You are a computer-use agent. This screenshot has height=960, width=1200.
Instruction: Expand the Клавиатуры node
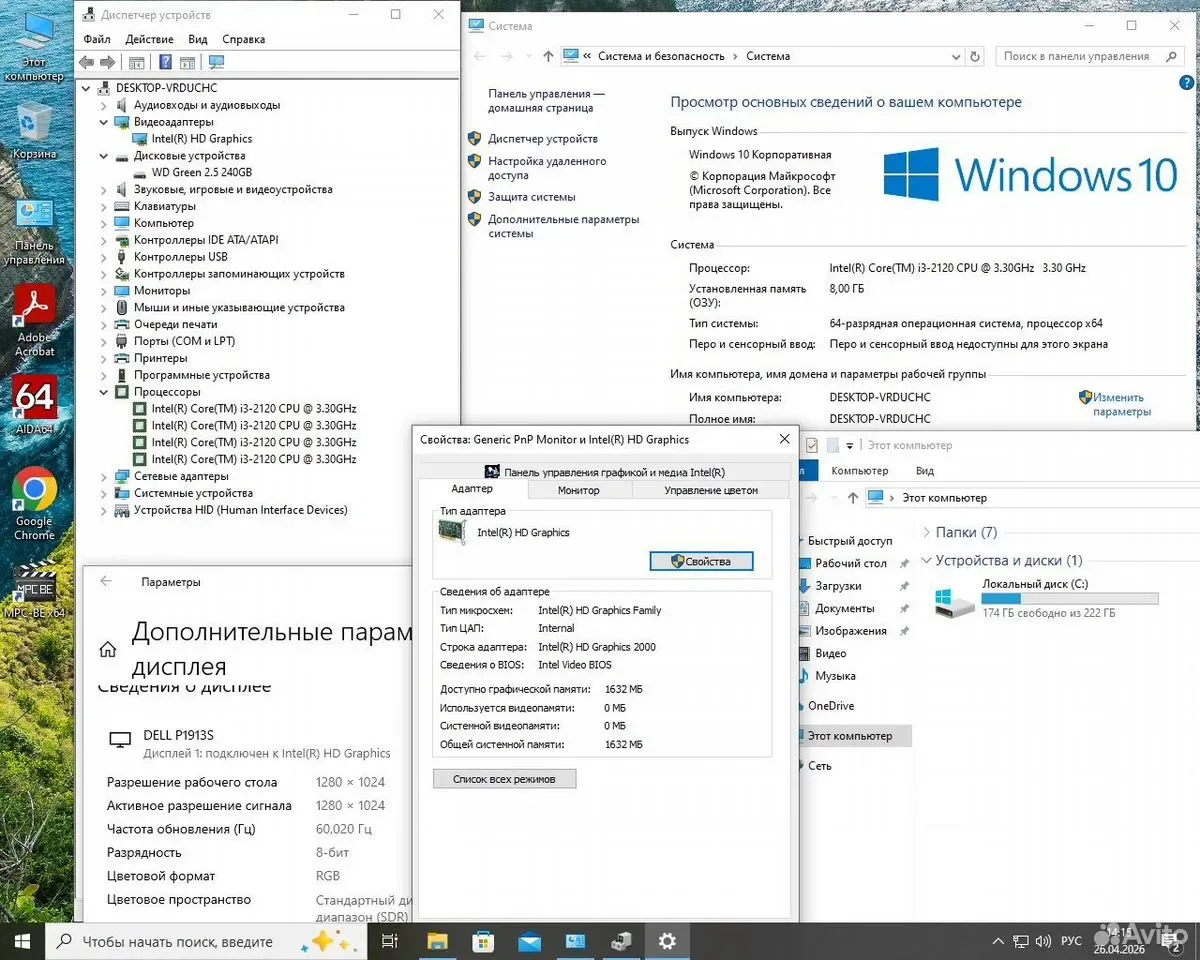pyautogui.click(x=103, y=206)
